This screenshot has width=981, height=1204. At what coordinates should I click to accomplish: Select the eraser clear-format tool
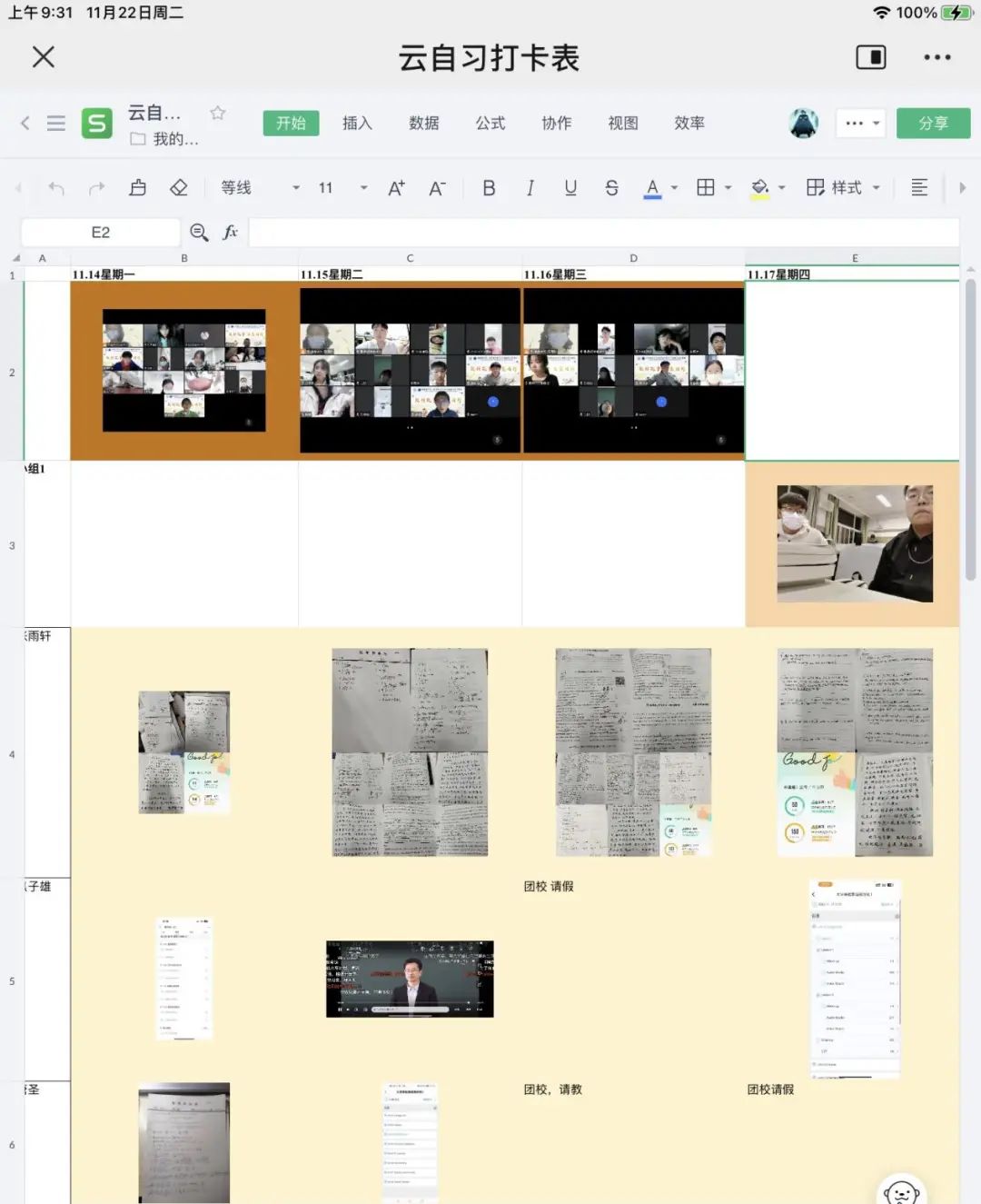(x=179, y=187)
